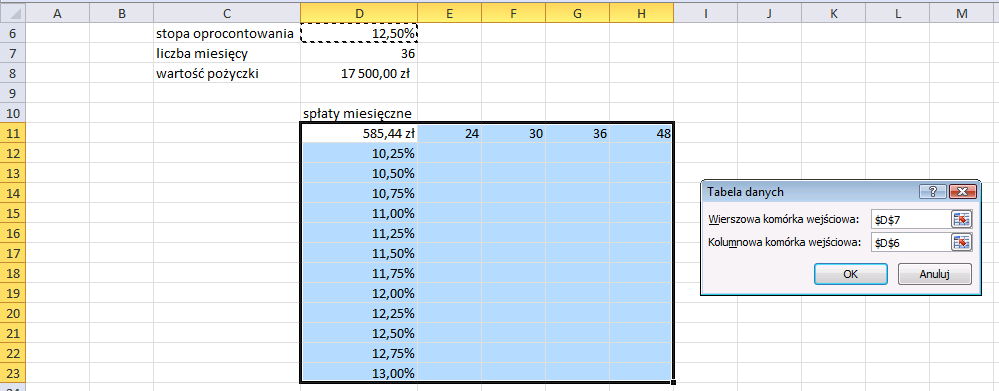Click the select-all corner of the sheet
Screen dimensions: 999x391
12,13
